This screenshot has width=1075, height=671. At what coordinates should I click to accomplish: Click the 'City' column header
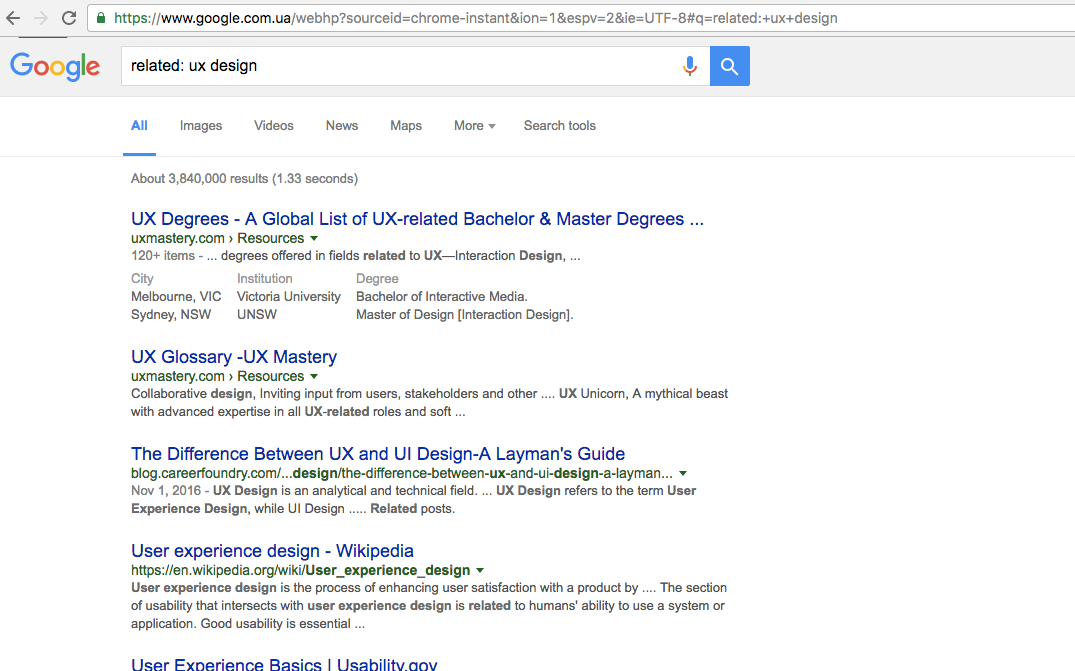click(142, 278)
